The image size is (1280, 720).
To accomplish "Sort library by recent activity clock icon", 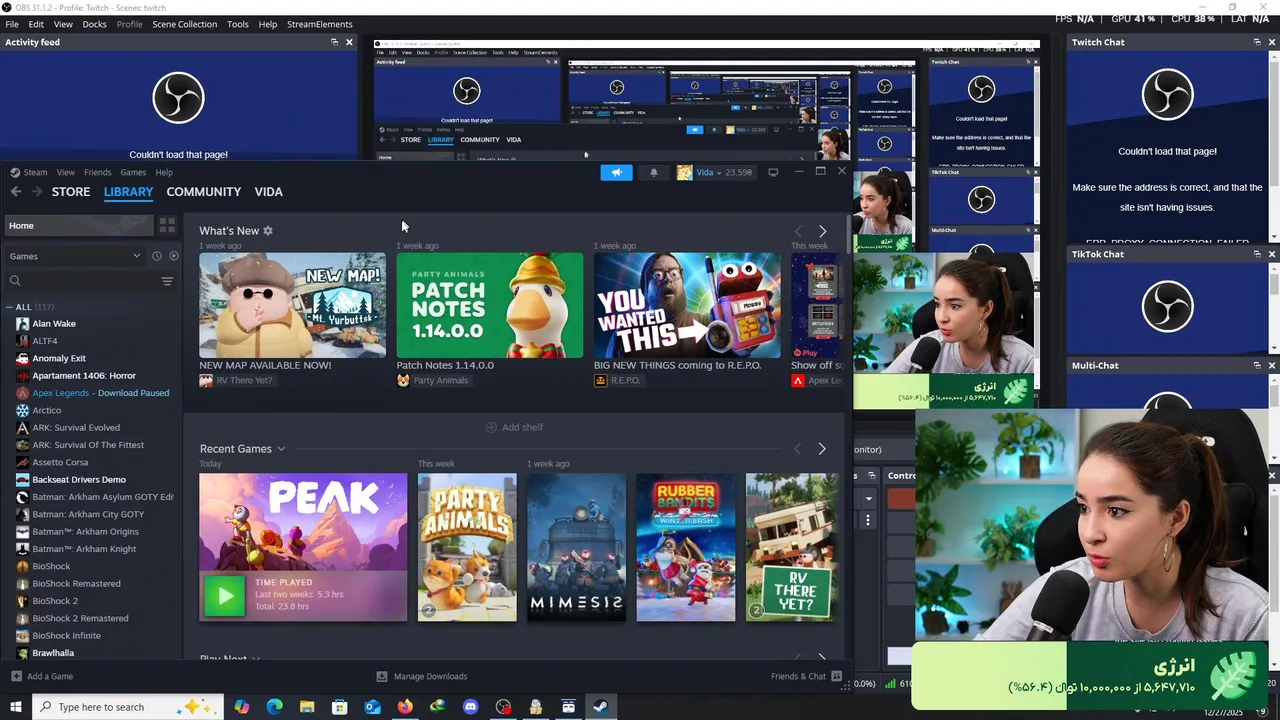I will pos(156,256).
